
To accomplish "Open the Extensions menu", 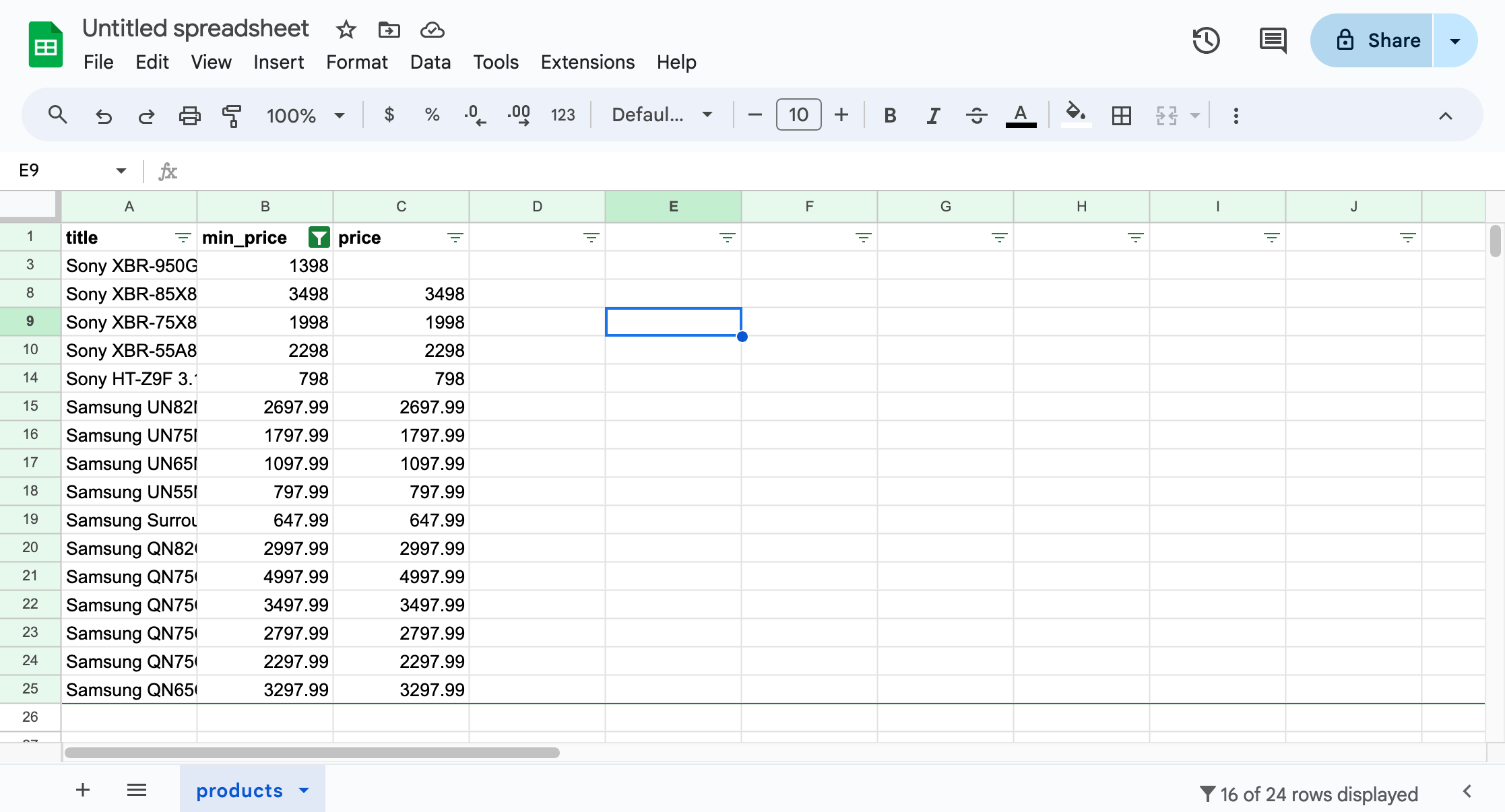I will point(587,62).
